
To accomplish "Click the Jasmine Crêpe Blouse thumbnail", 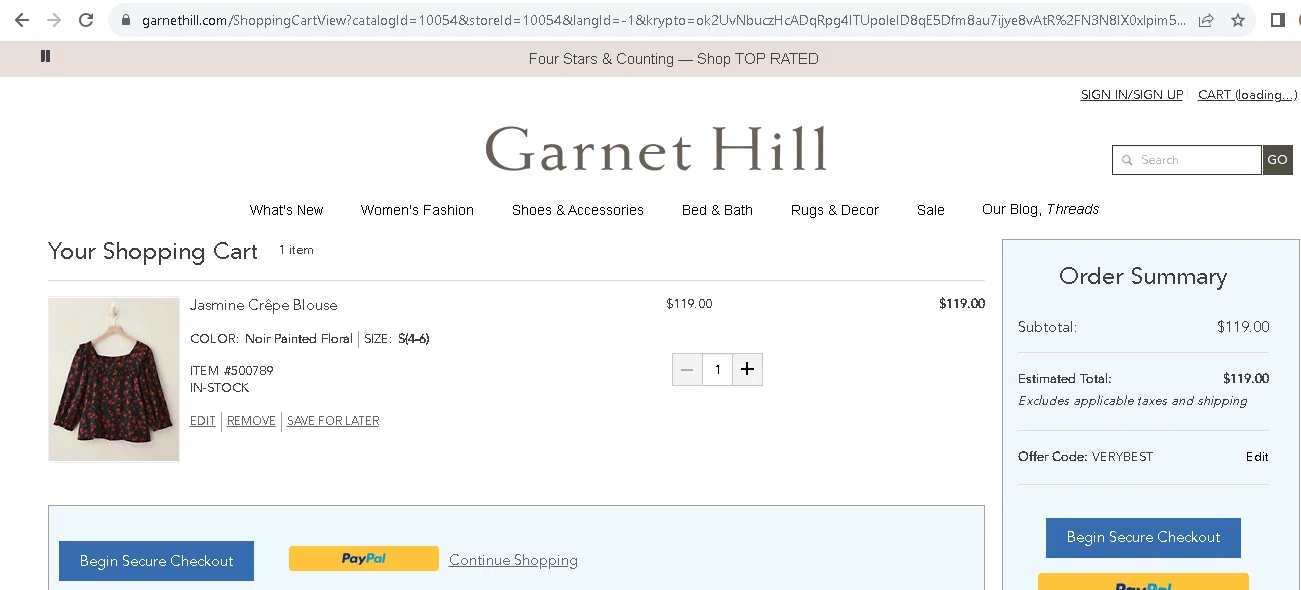I will coord(114,379).
